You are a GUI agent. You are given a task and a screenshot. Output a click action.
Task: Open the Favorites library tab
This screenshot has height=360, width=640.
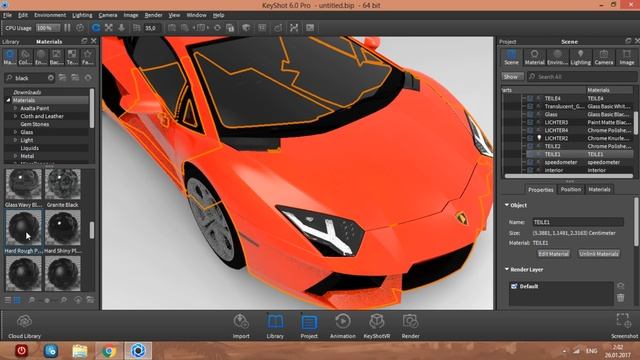[87, 57]
